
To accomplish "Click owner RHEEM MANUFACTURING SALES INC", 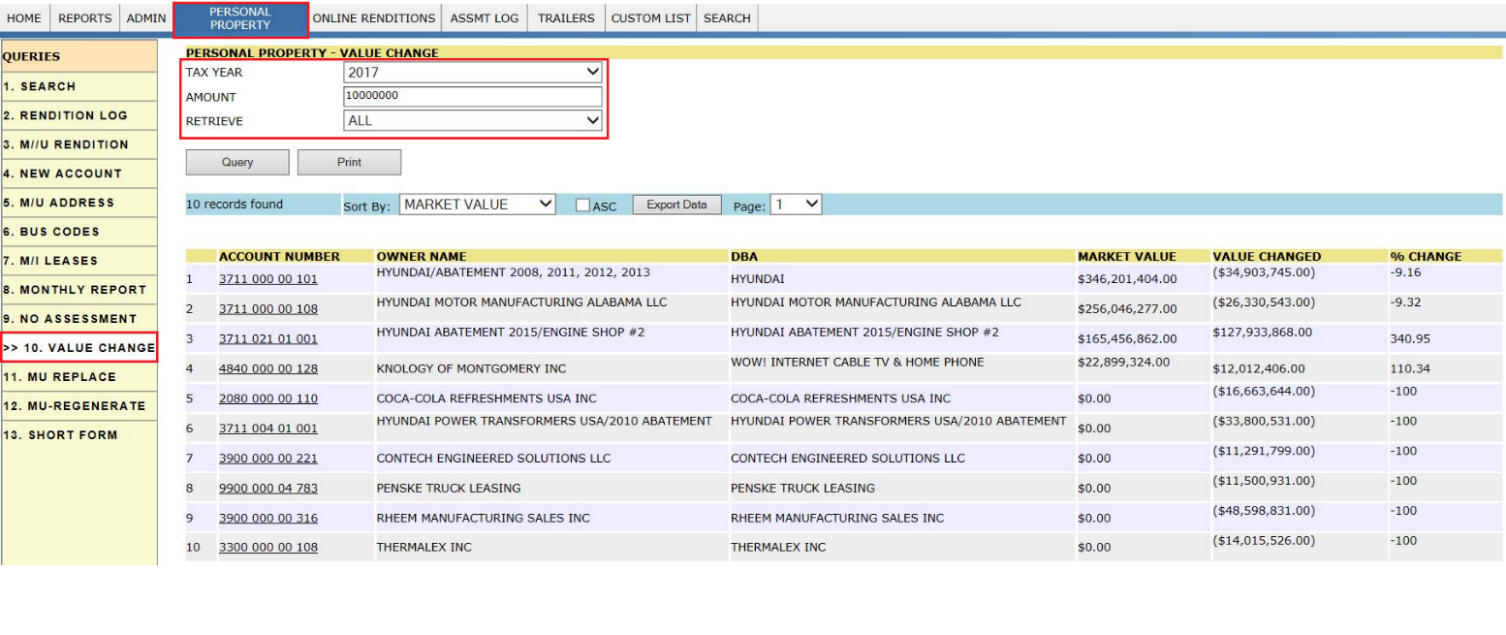I will 483,518.
